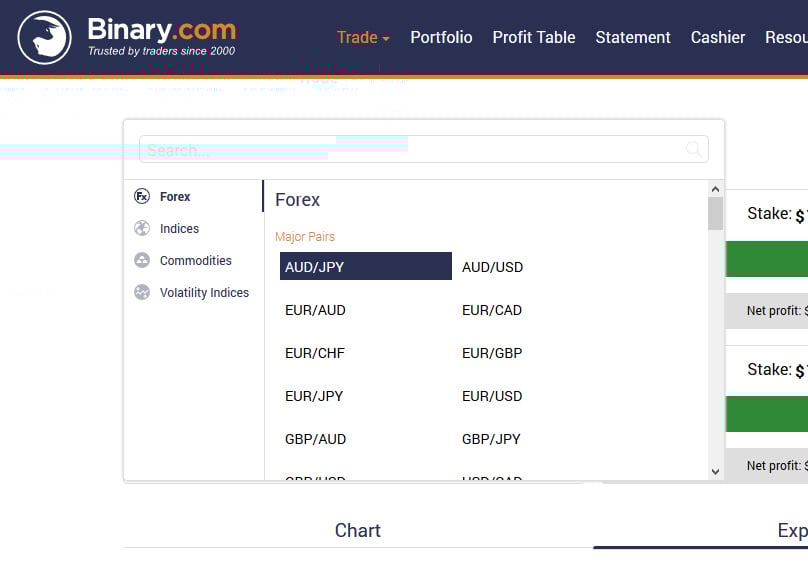Click the Volatility Indices icon

point(142,293)
